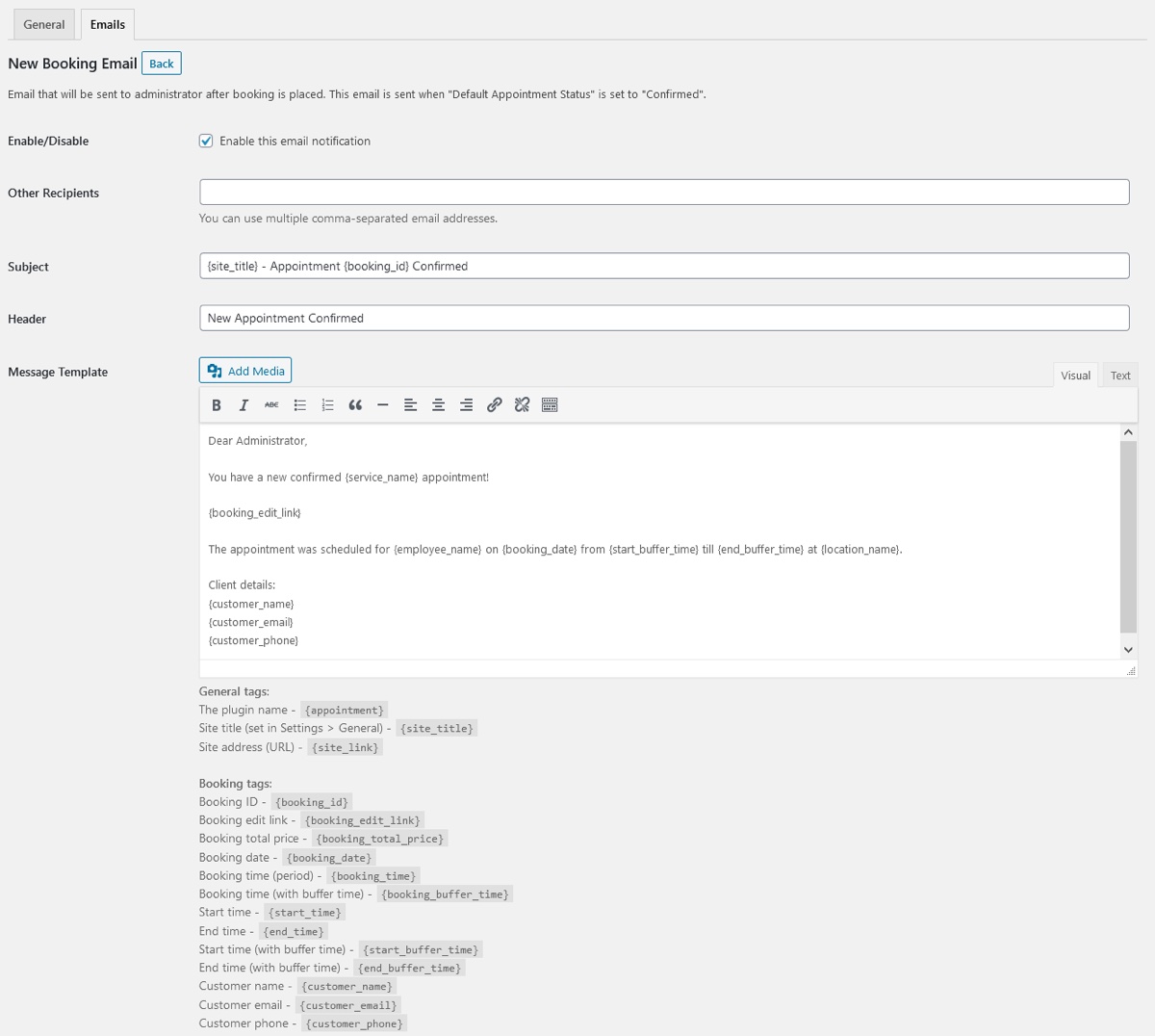This screenshot has height=1036, width=1155.
Task: Insert a numbered list
Action: (x=327, y=405)
